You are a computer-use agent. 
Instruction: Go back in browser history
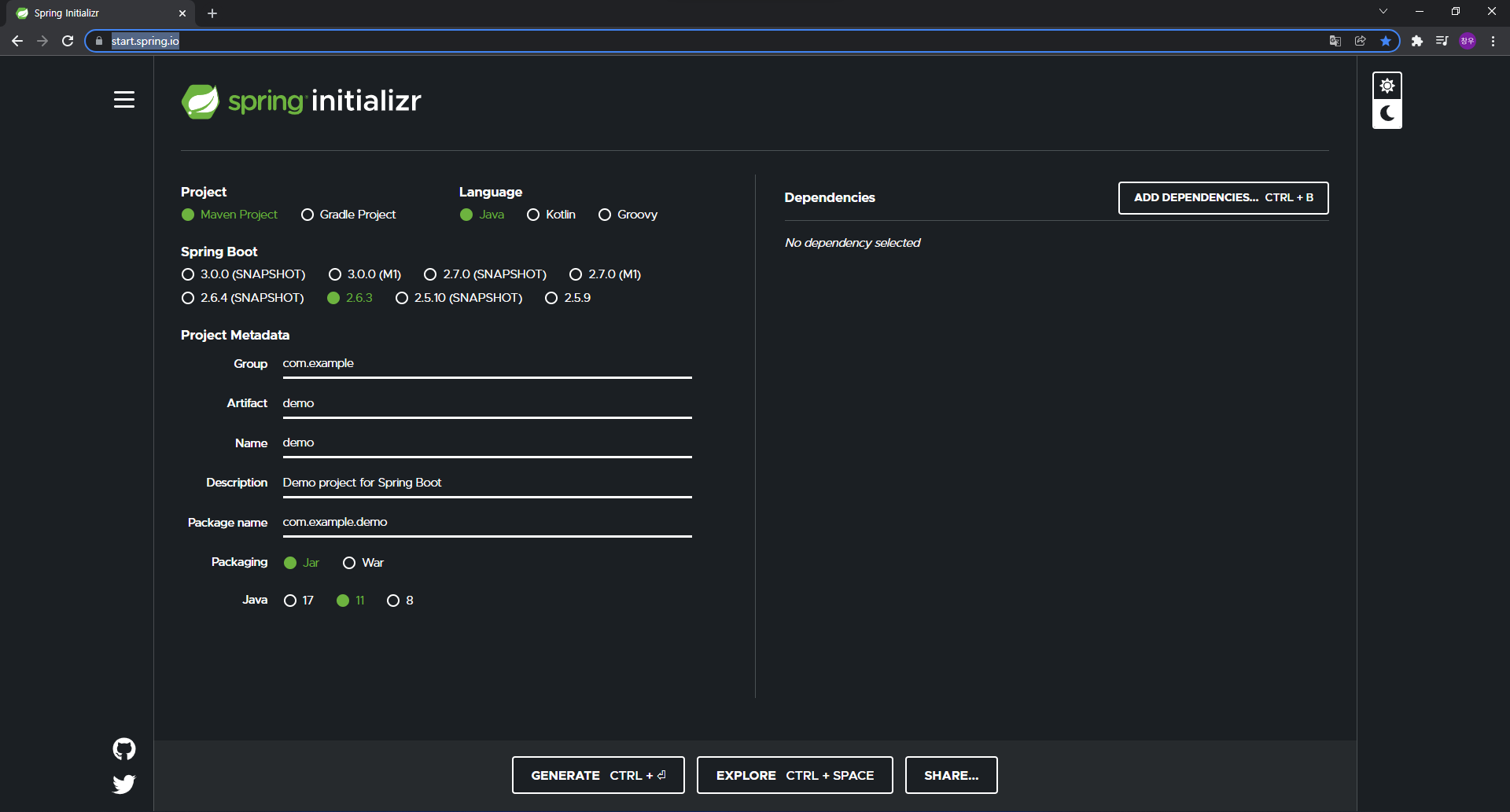[17, 41]
